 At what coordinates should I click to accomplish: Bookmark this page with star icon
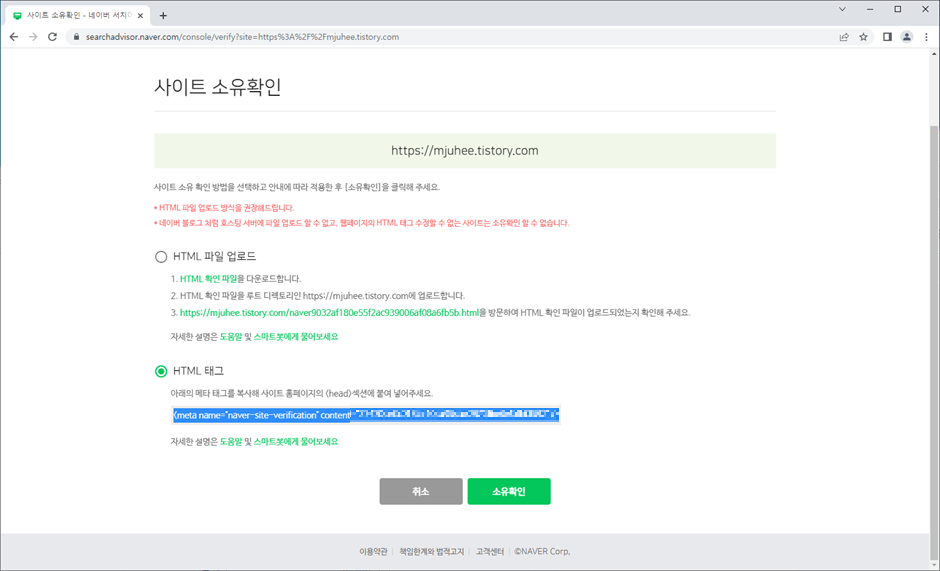coord(863,37)
